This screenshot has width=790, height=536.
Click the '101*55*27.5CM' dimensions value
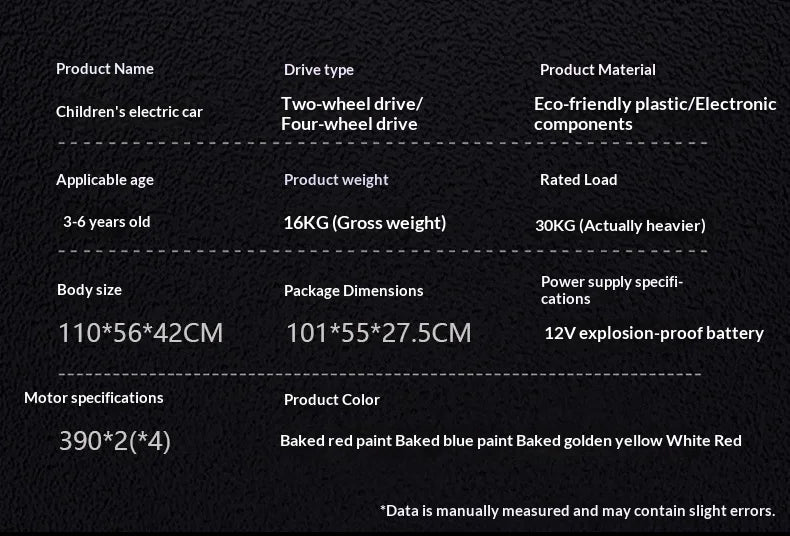click(379, 333)
